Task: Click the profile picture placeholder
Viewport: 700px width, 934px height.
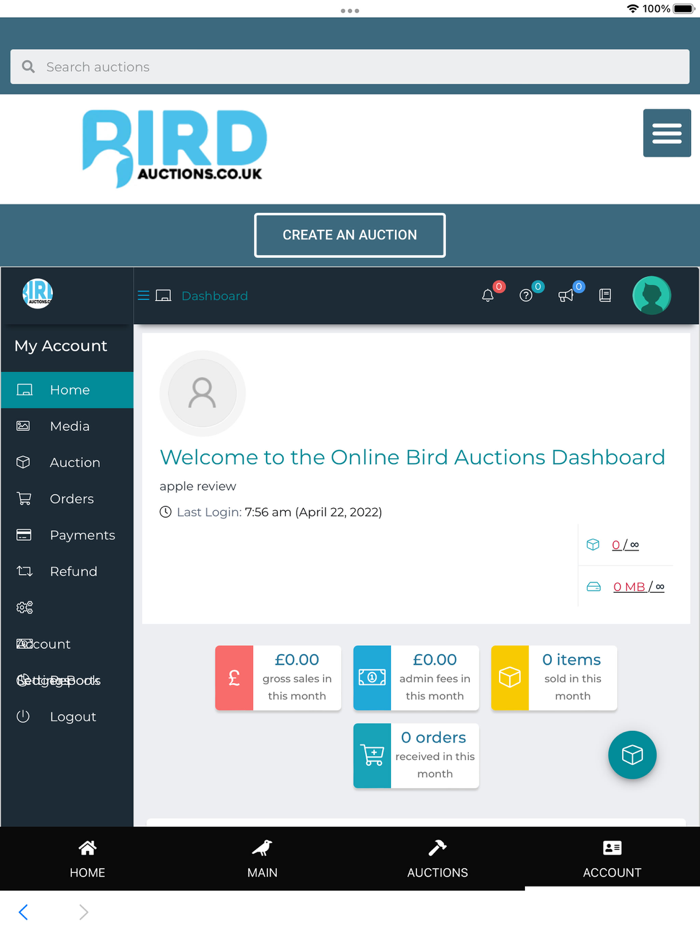Action: click(203, 393)
